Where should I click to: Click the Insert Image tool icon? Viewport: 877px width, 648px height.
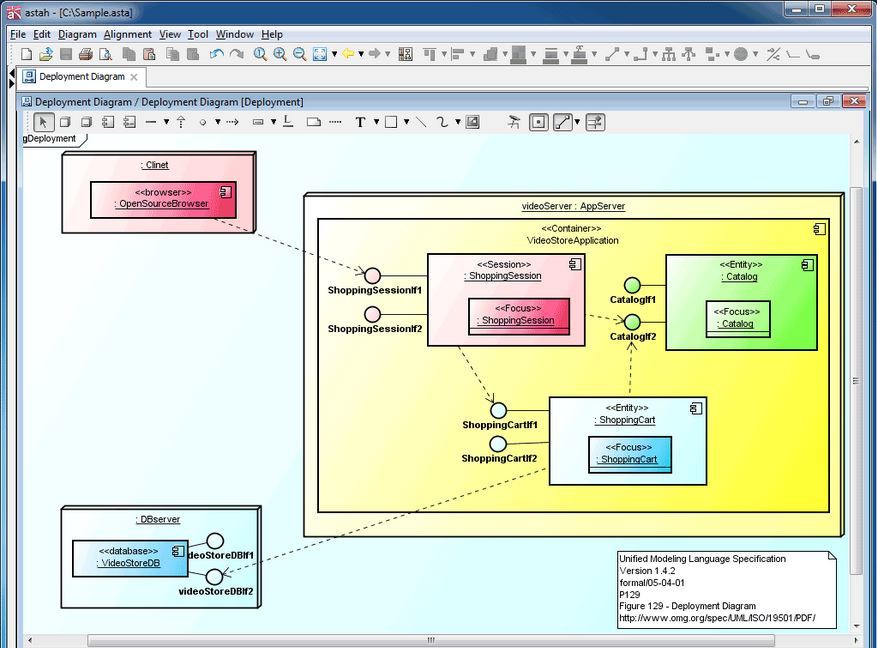tap(473, 122)
